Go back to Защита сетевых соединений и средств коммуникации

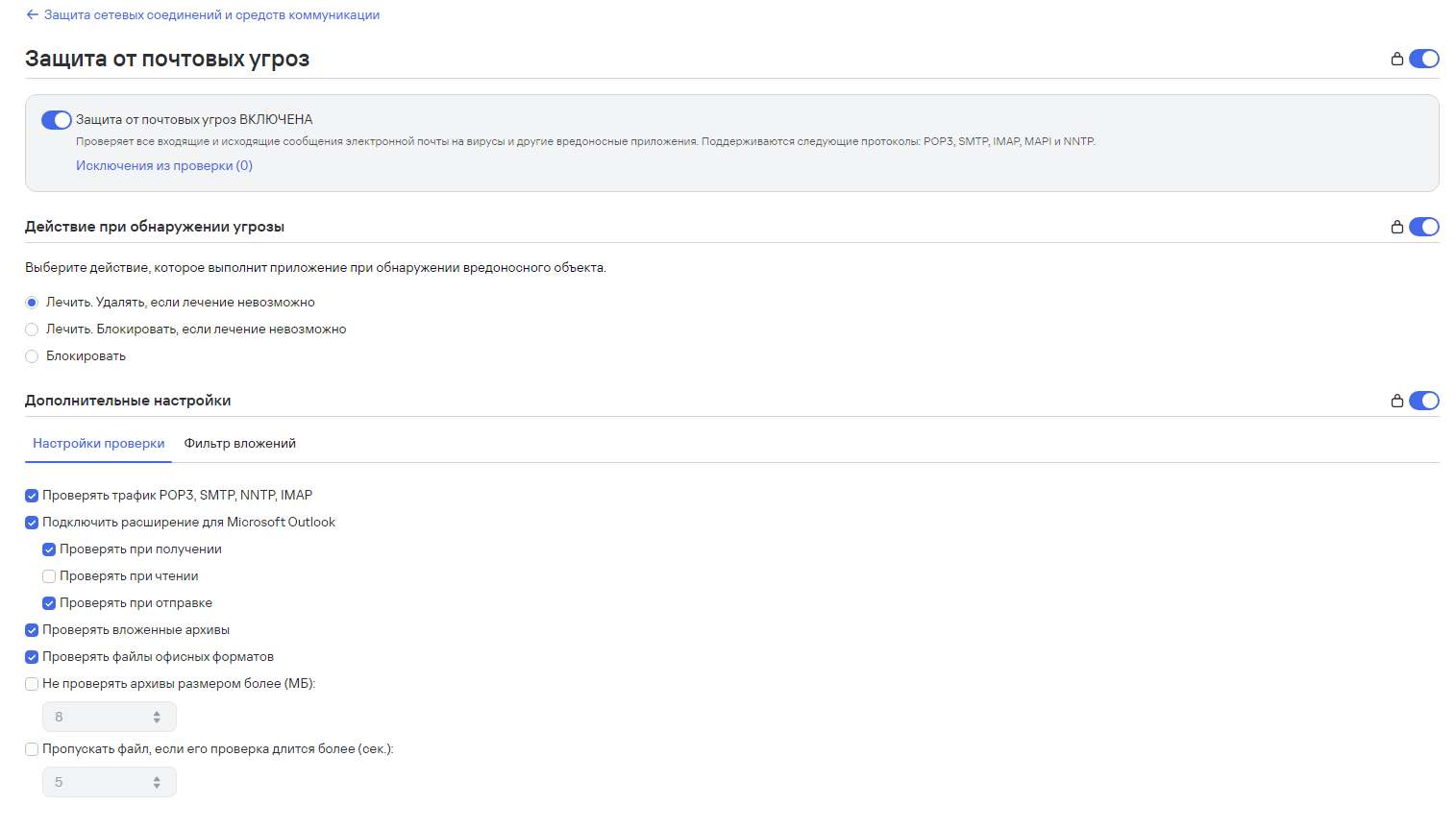coord(211,14)
